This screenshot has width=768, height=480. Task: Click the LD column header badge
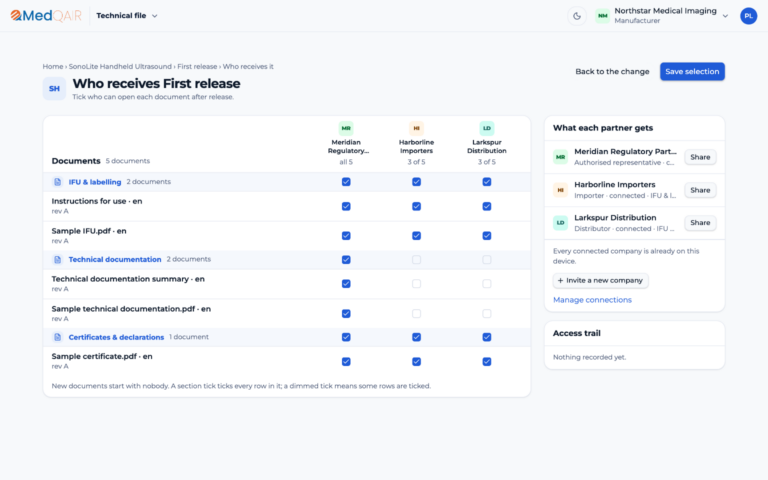(487, 128)
